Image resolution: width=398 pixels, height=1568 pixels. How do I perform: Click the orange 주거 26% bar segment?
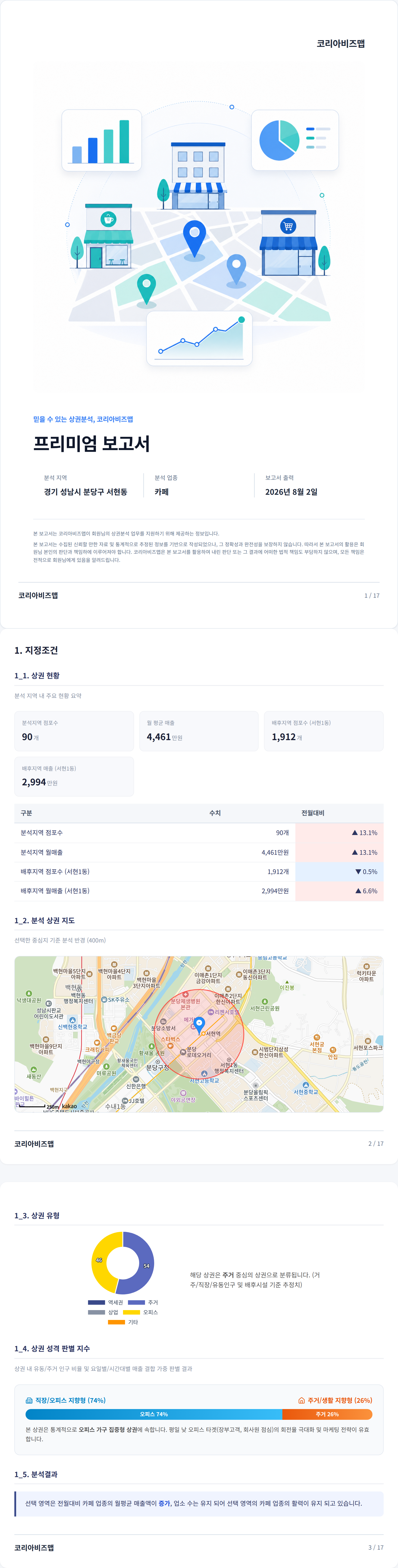click(327, 1414)
